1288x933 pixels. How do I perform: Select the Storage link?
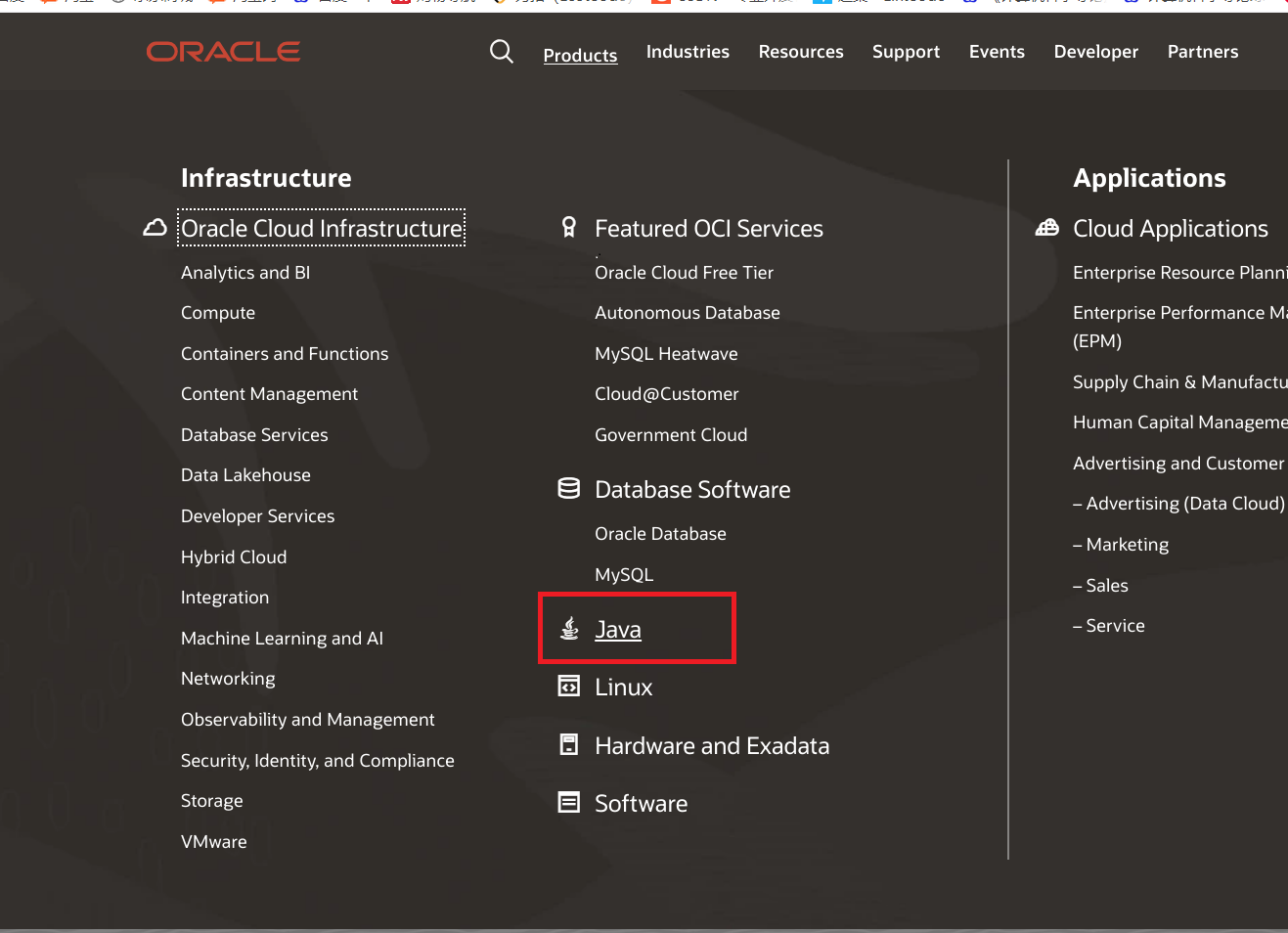point(212,801)
